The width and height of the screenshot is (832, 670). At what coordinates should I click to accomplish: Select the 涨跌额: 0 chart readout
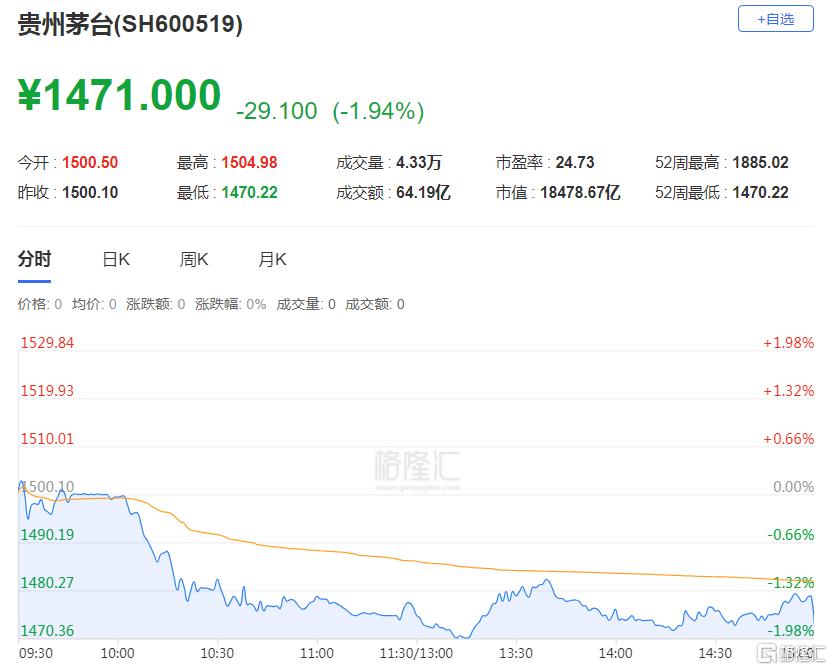point(155,304)
